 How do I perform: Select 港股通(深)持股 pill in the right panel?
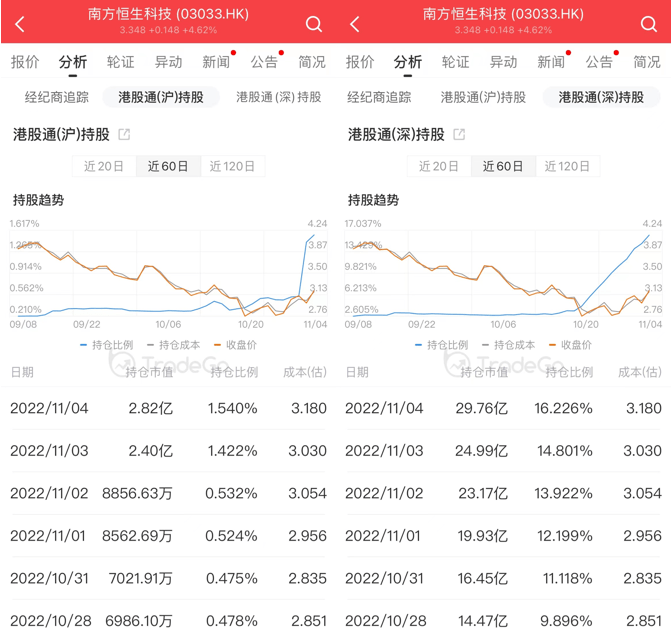click(601, 97)
